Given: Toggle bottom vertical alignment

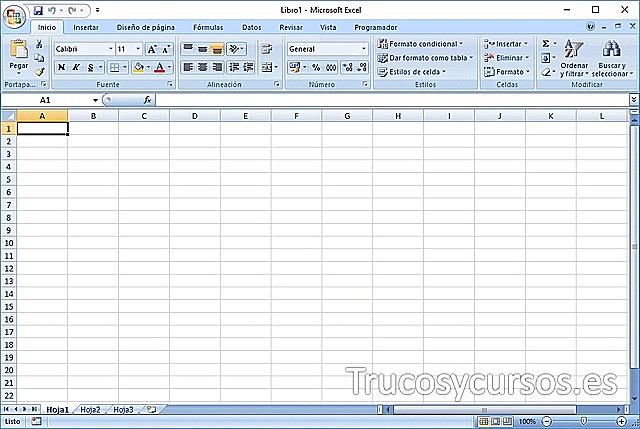Looking at the screenshot, I should point(217,49).
